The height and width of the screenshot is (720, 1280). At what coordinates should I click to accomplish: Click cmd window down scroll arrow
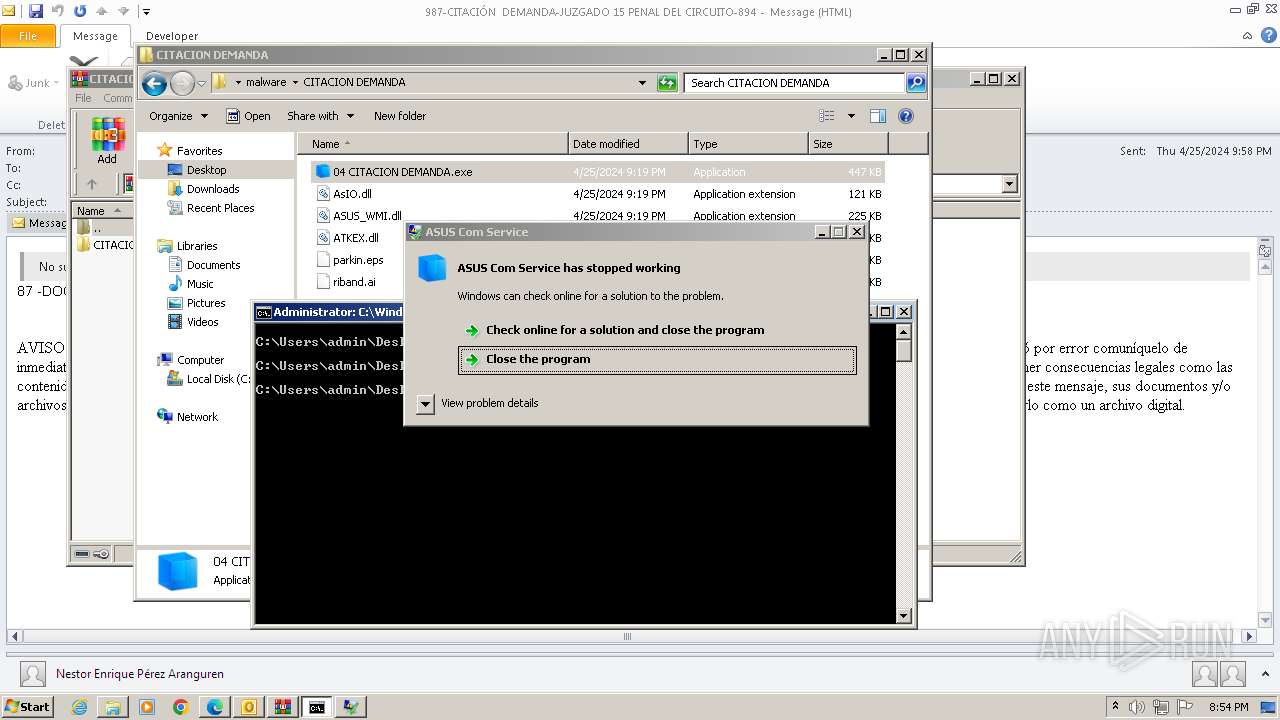click(904, 616)
